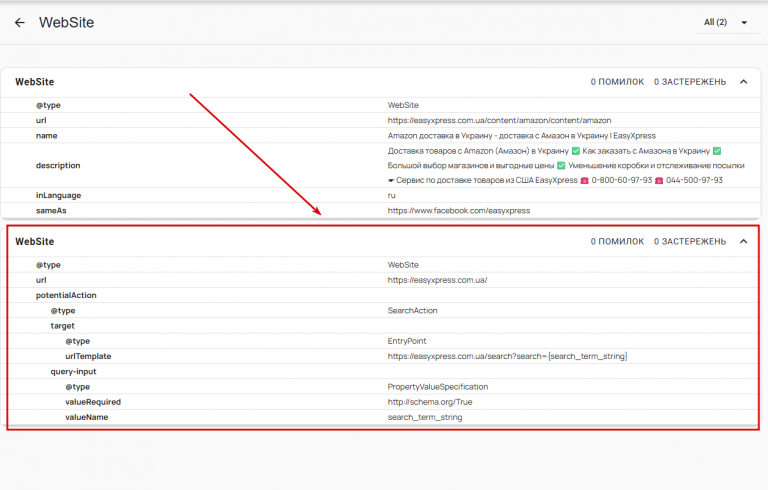768x490 pixels.
Task: Click '0 ПОМИЛОК' in second WebSite card
Action: [617, 242]
